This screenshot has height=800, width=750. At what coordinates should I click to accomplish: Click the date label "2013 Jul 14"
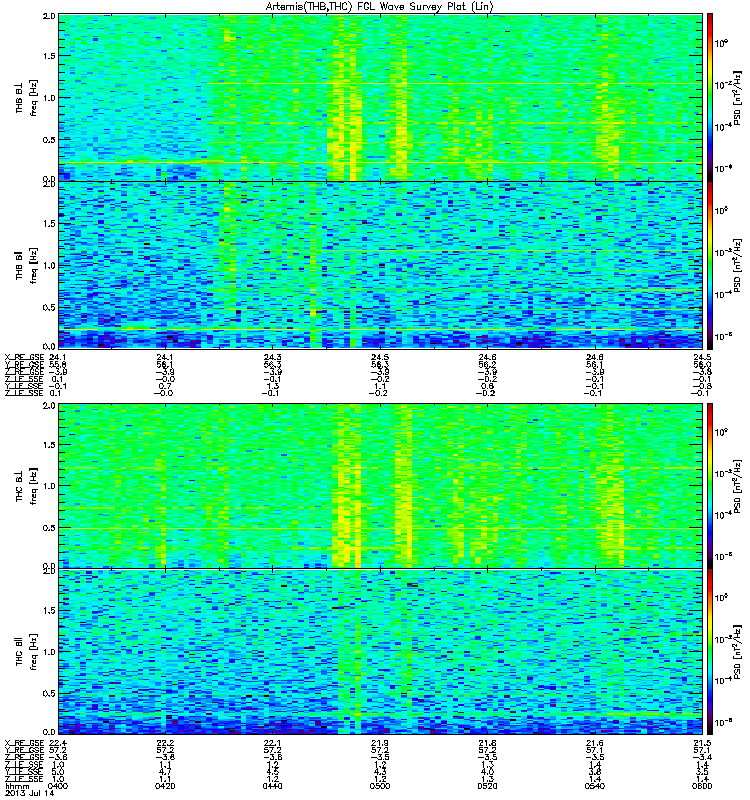click(29, 793)
